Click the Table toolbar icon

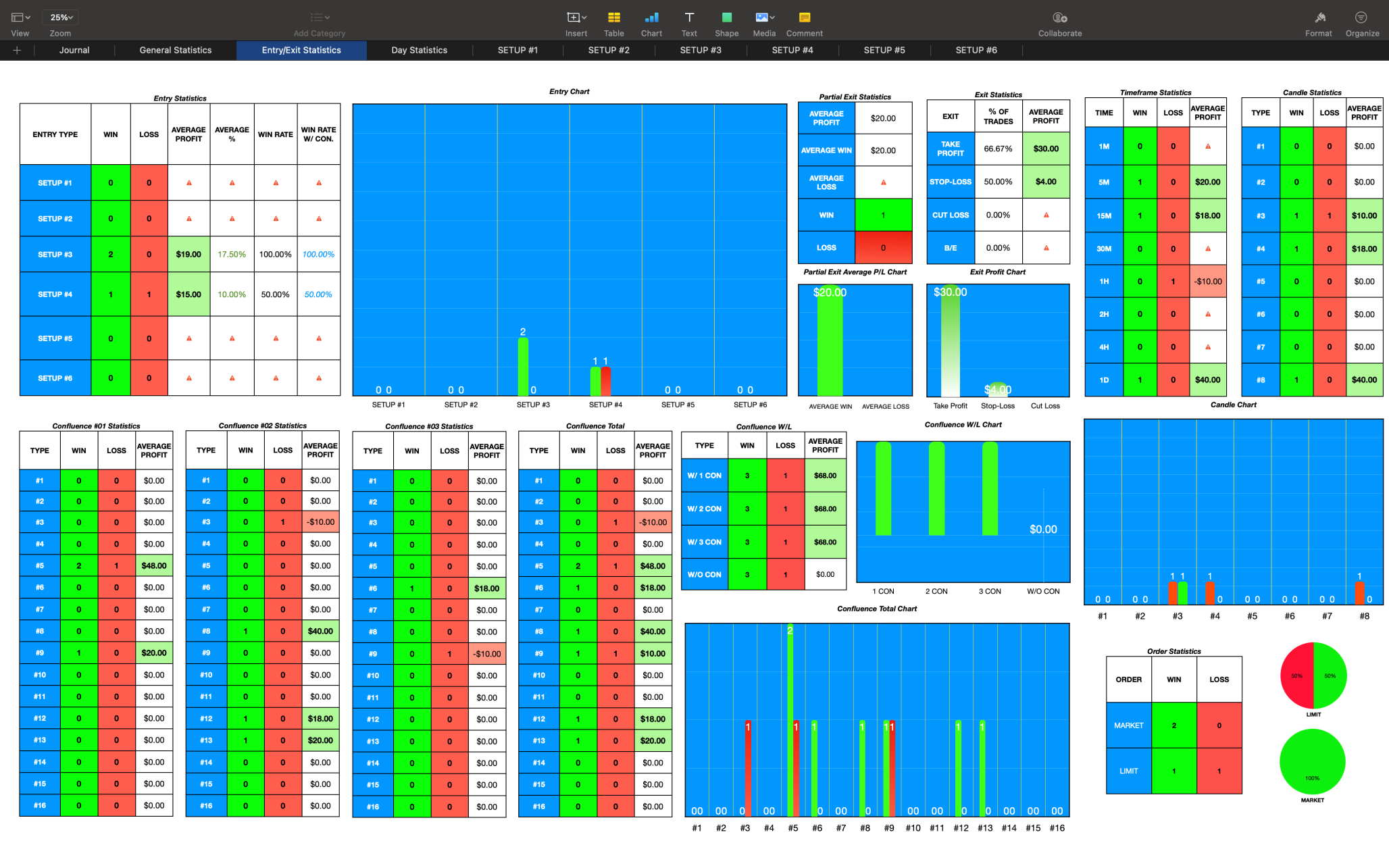613,18
